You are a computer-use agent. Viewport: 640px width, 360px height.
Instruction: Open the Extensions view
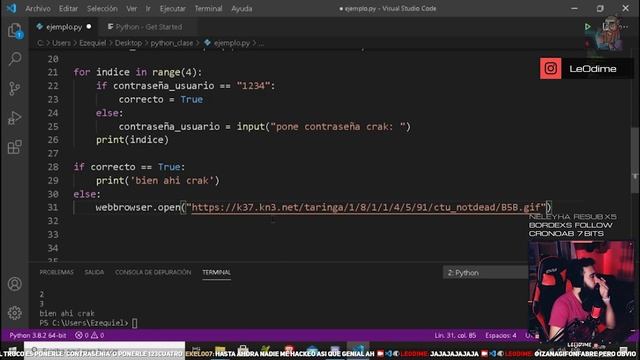pos(15,147)
